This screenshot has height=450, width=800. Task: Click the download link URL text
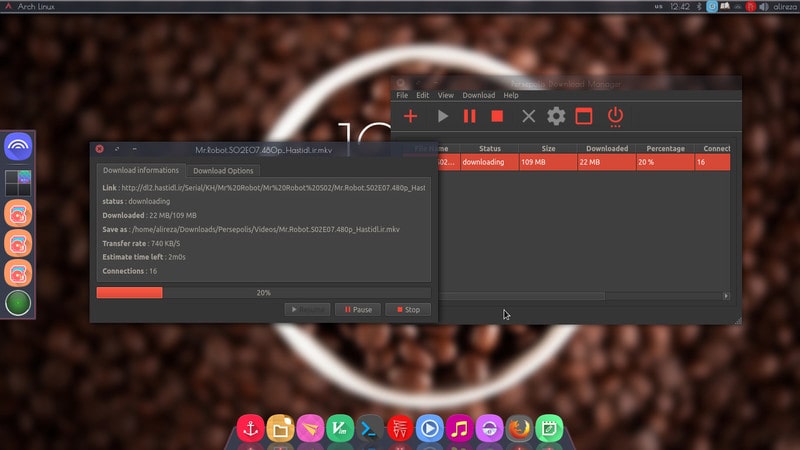tap(273, 188)
